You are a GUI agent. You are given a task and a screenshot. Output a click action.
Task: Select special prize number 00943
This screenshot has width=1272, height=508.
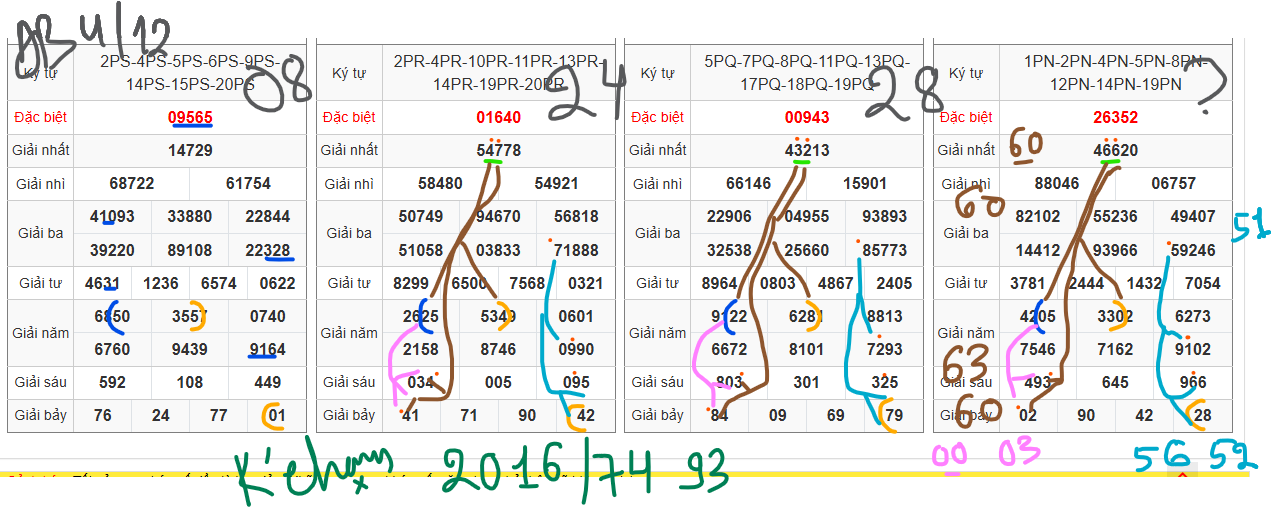806,117
